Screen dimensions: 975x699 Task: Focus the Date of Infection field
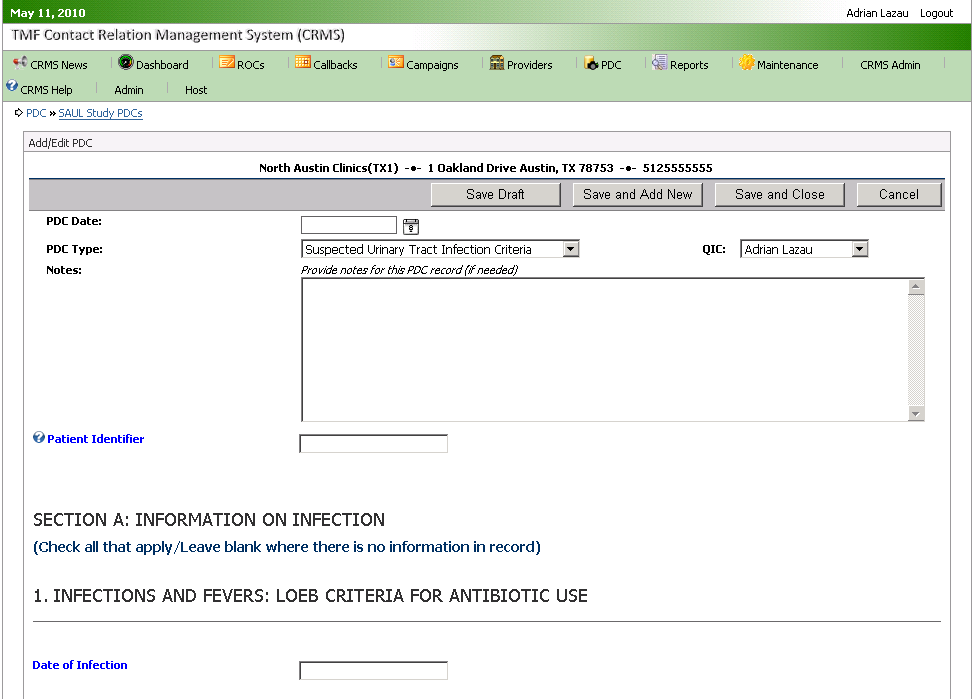[373, 670]
